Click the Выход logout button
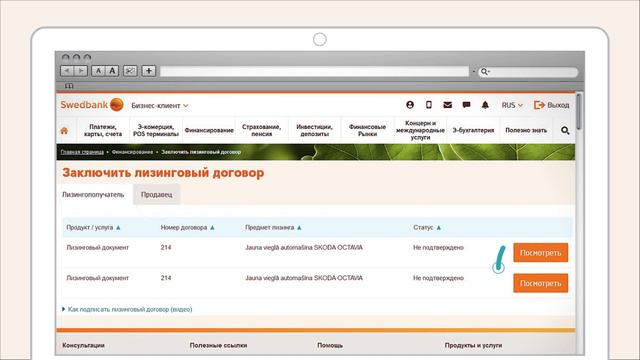Screen dimensions: 640x360 click(551, 105)
